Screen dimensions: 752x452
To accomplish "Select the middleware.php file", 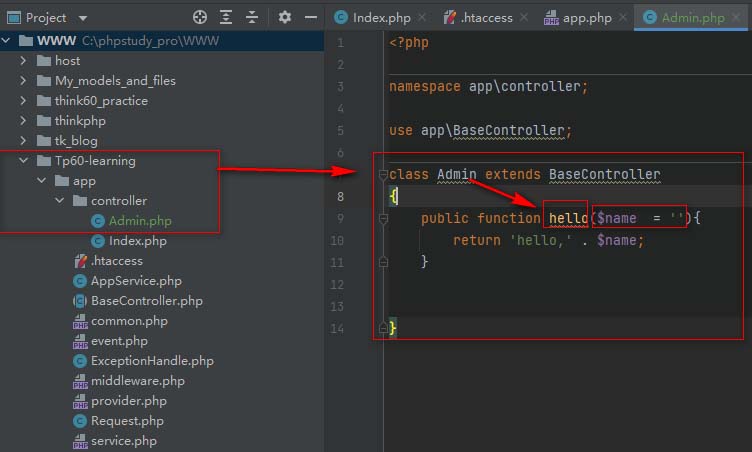I will pyautogui.click(x=137, y=381).
